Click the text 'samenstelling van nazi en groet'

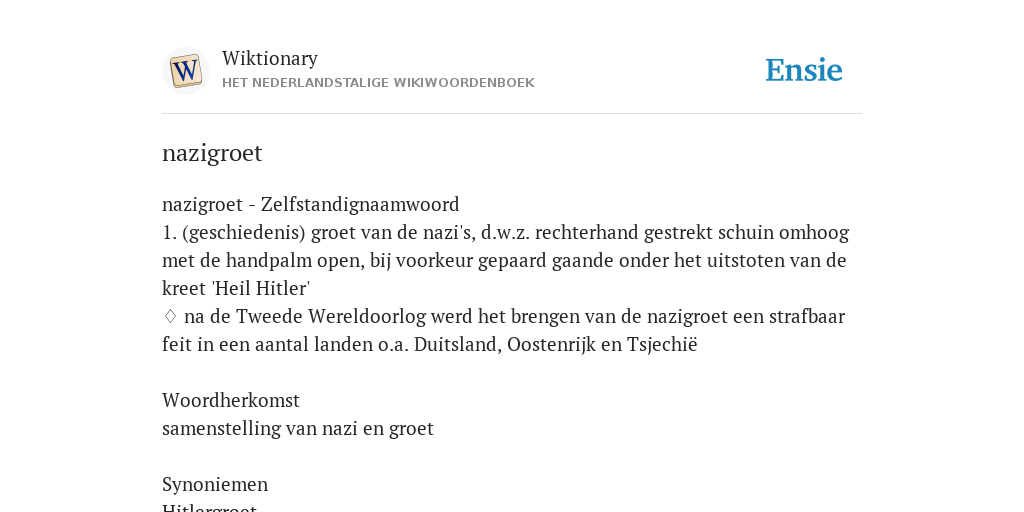pyautogui.click(x=298, y=428)
